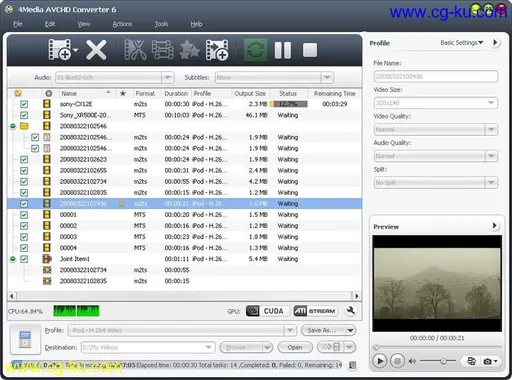The height and width of the screenshot is (380, 512).
Task: Uncheck the 00001 file checkbox
Action: (24, 215)
